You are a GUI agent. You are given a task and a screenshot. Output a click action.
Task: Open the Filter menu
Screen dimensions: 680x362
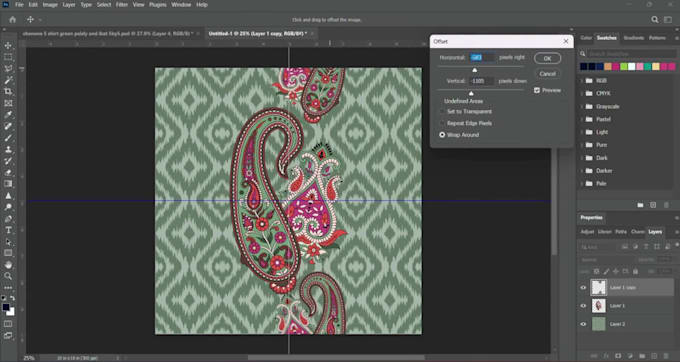(121, 5)
